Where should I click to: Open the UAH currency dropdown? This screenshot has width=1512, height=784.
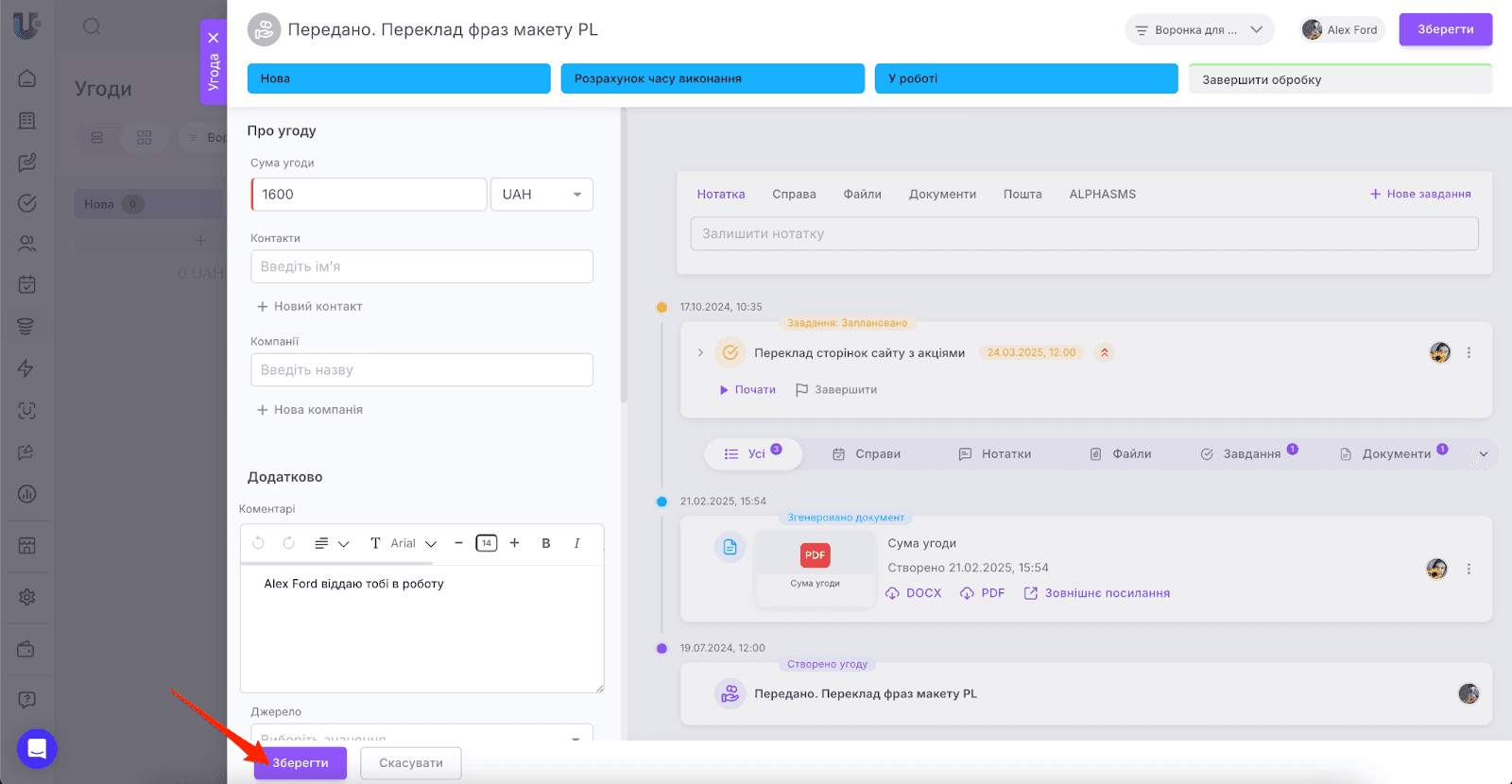click(x=541, y=195)
